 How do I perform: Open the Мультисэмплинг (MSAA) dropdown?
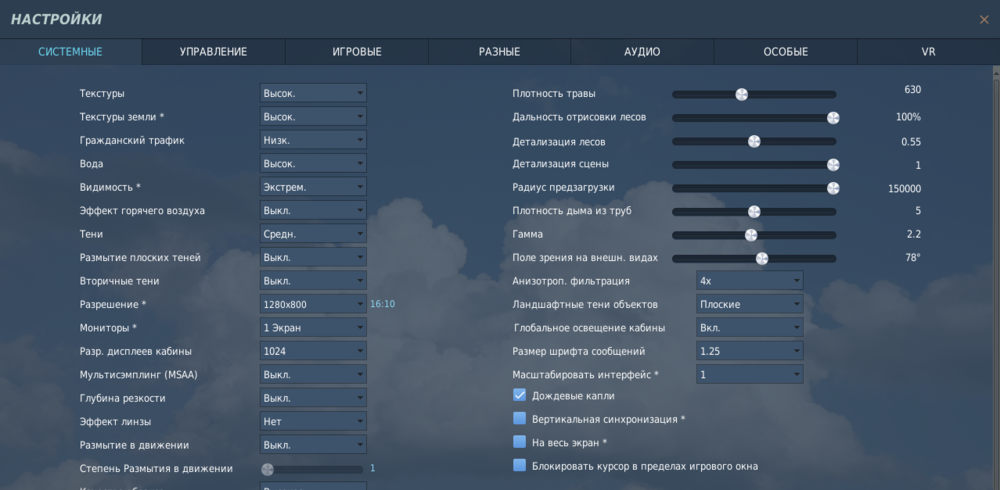point(313,375)
